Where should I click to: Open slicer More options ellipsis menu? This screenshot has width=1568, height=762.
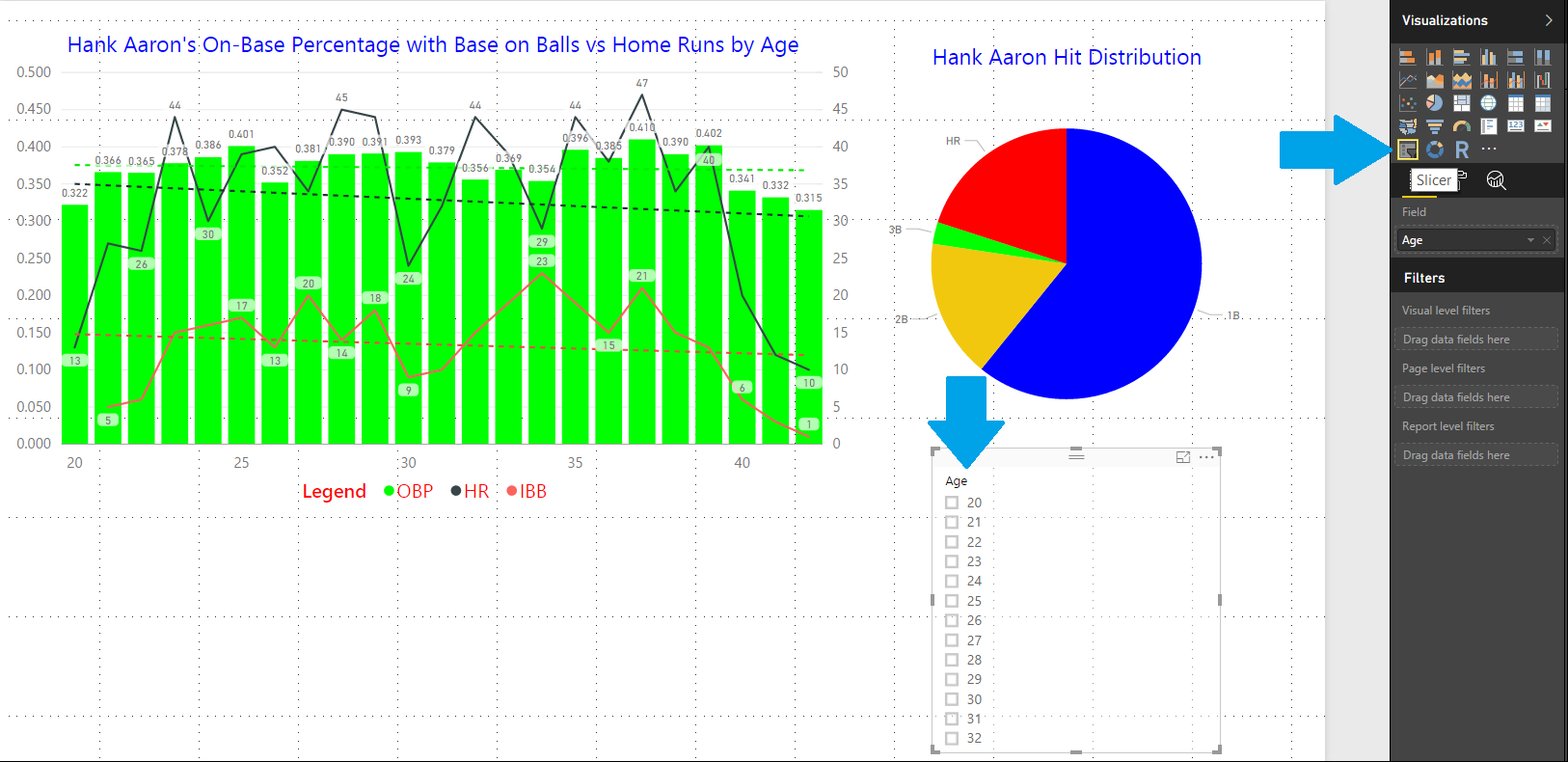[1207, 458]
